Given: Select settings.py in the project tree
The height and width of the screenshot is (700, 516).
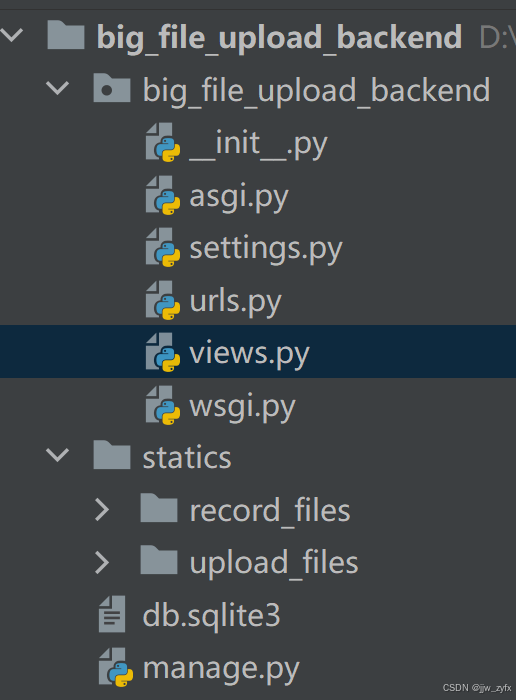Looking at the screenshot, I should pyautogui.click(x=266, y=249).
